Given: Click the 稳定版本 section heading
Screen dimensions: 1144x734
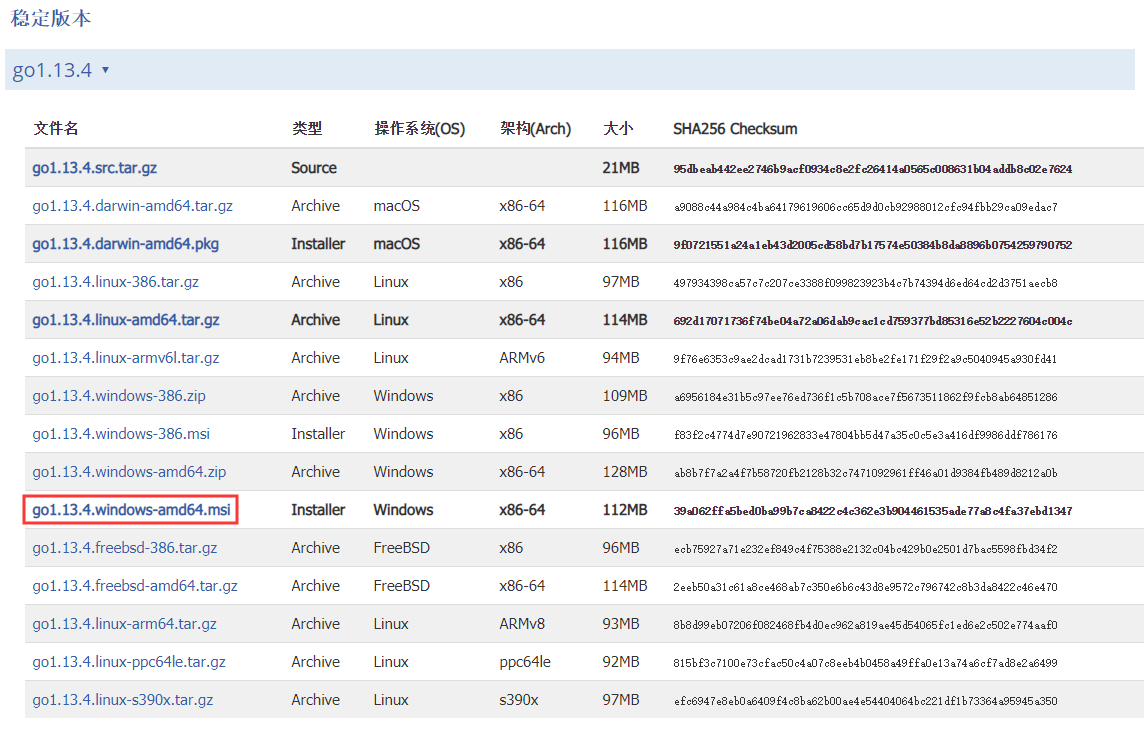Looking at the screenshot, I should [x=51, y=19].
